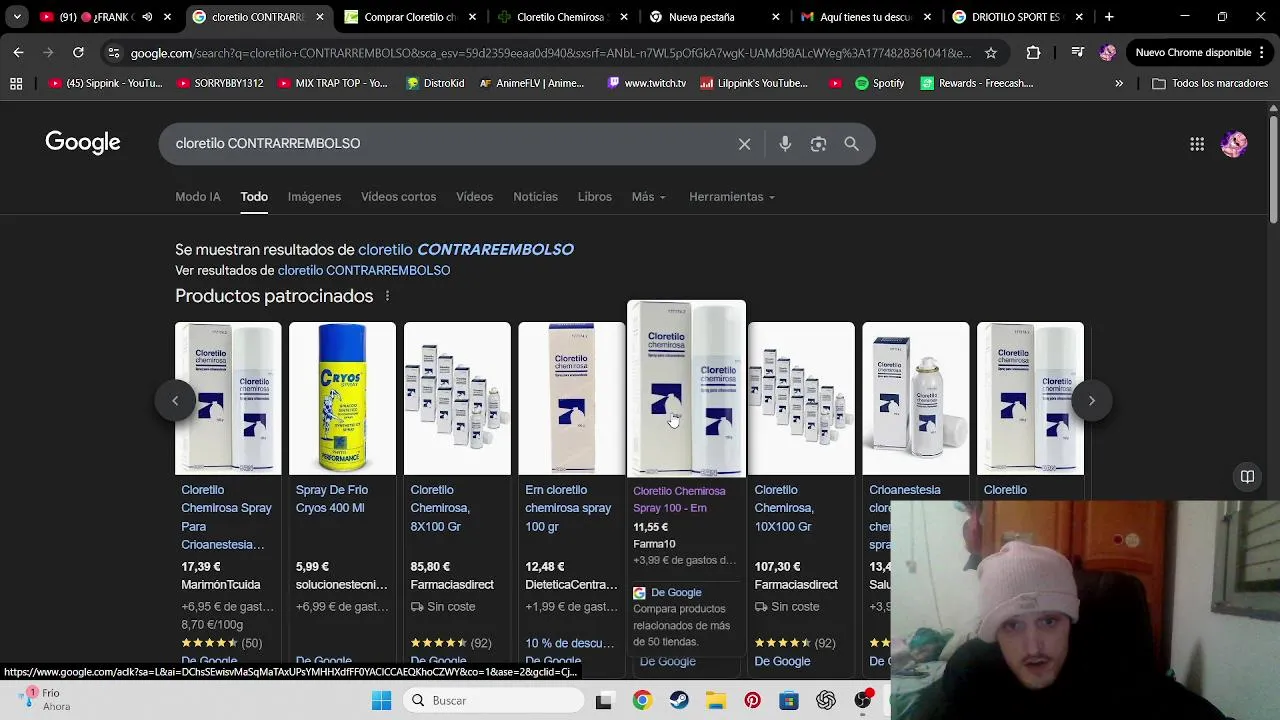The height and width of the screenshot is (720, 1280).
Task: Open Microsoft Store from the taskbar
Action: tap(789, 700)
